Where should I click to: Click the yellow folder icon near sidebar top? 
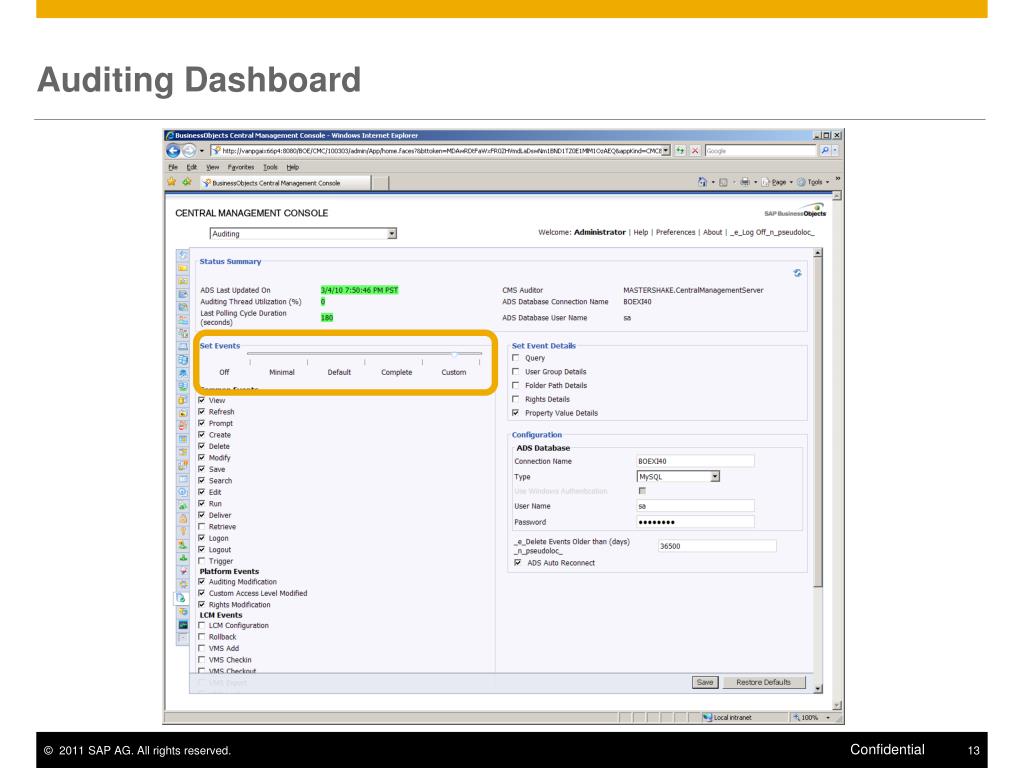(183, 268)
